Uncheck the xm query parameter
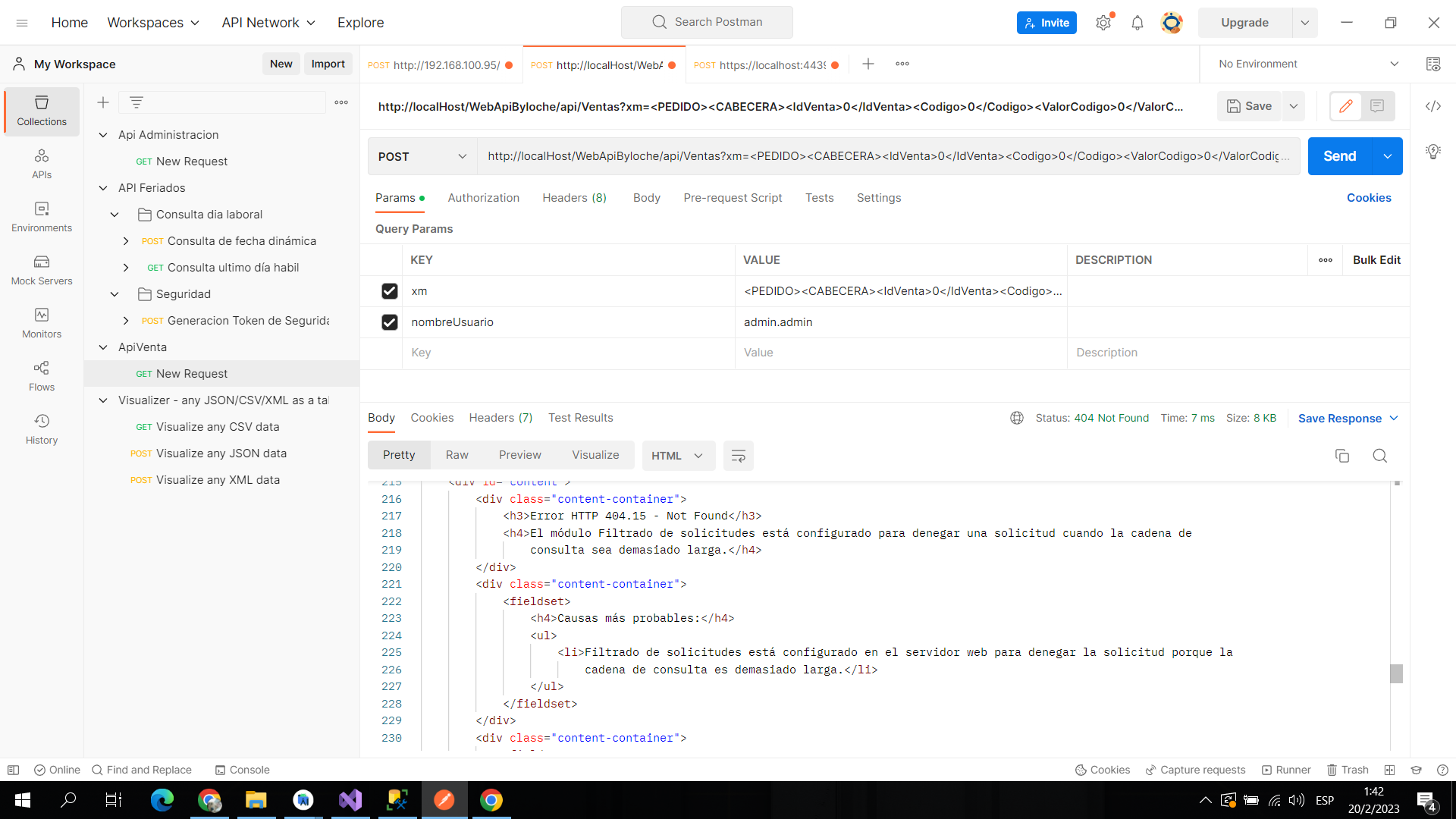Image resolution: width=1456 pixels, height=819 pixels. tap(390, 291)
